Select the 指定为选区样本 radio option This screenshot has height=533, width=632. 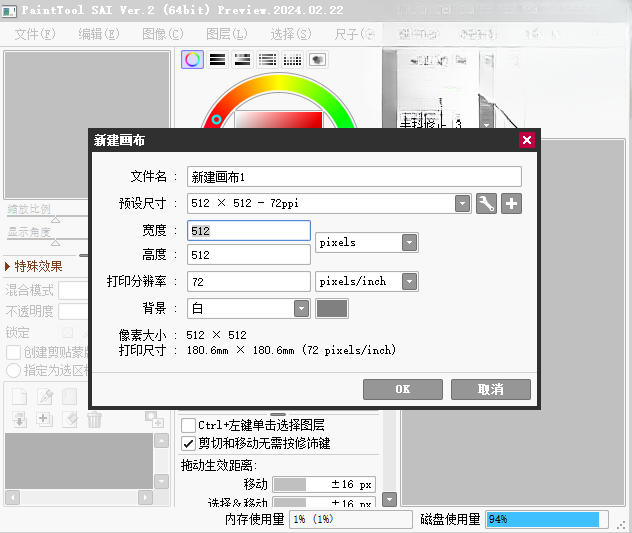(x=13, y=370)
